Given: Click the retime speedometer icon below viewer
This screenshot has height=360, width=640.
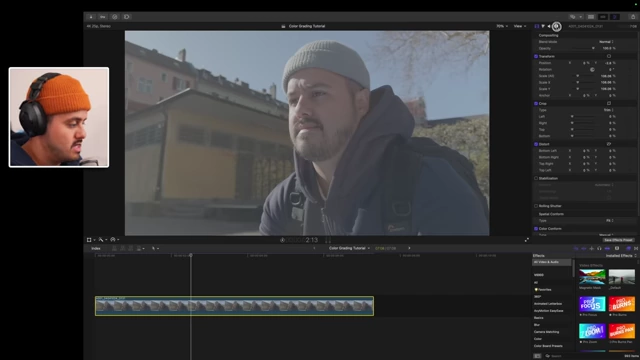Looking at the screenshot, I should (x=113, y=240).
